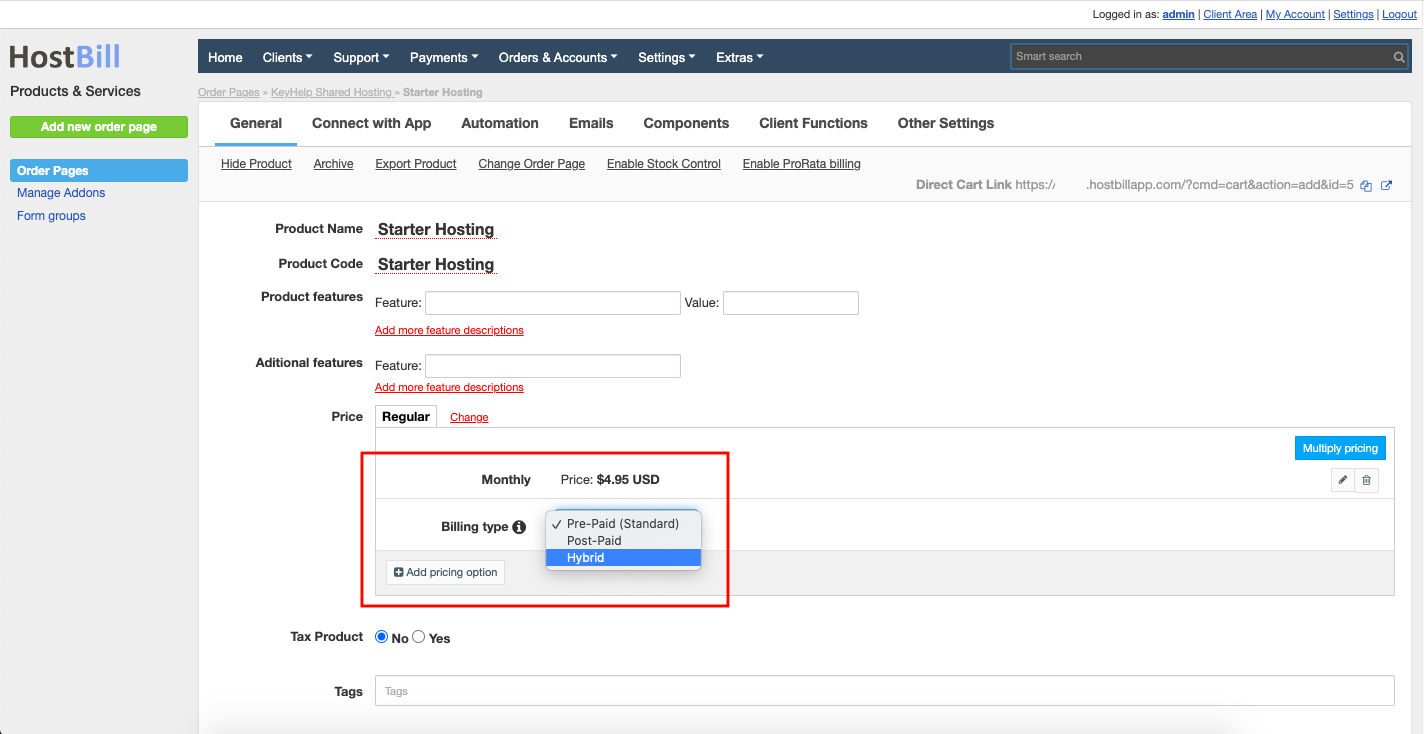Expand the Orders & Accounts menu
The height and width of the screenshot is (734, 1424).
pyautogui.click(x=557, y=57)
